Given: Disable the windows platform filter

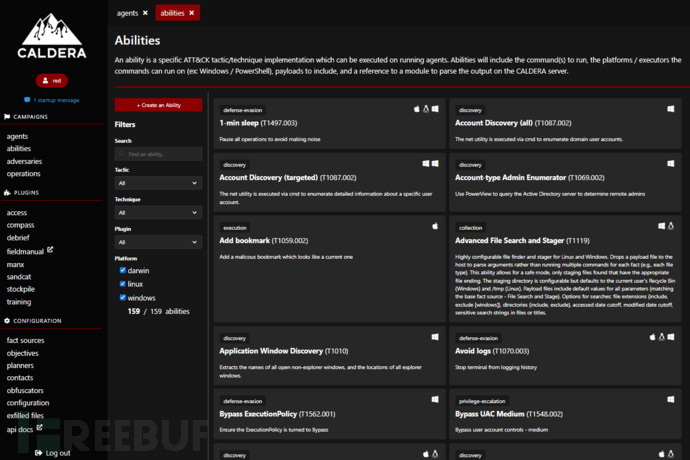Looking at the screenshot, I should click(x=123, y=298).
